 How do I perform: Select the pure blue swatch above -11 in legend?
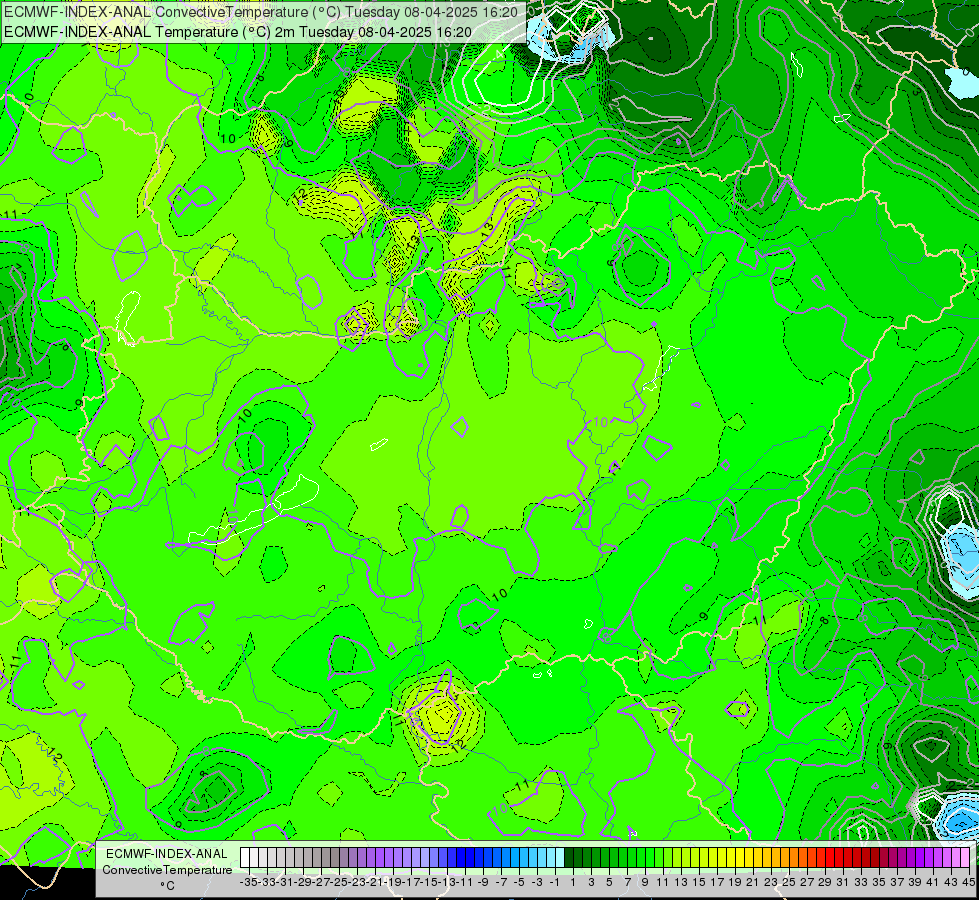(x=461, y=858)
